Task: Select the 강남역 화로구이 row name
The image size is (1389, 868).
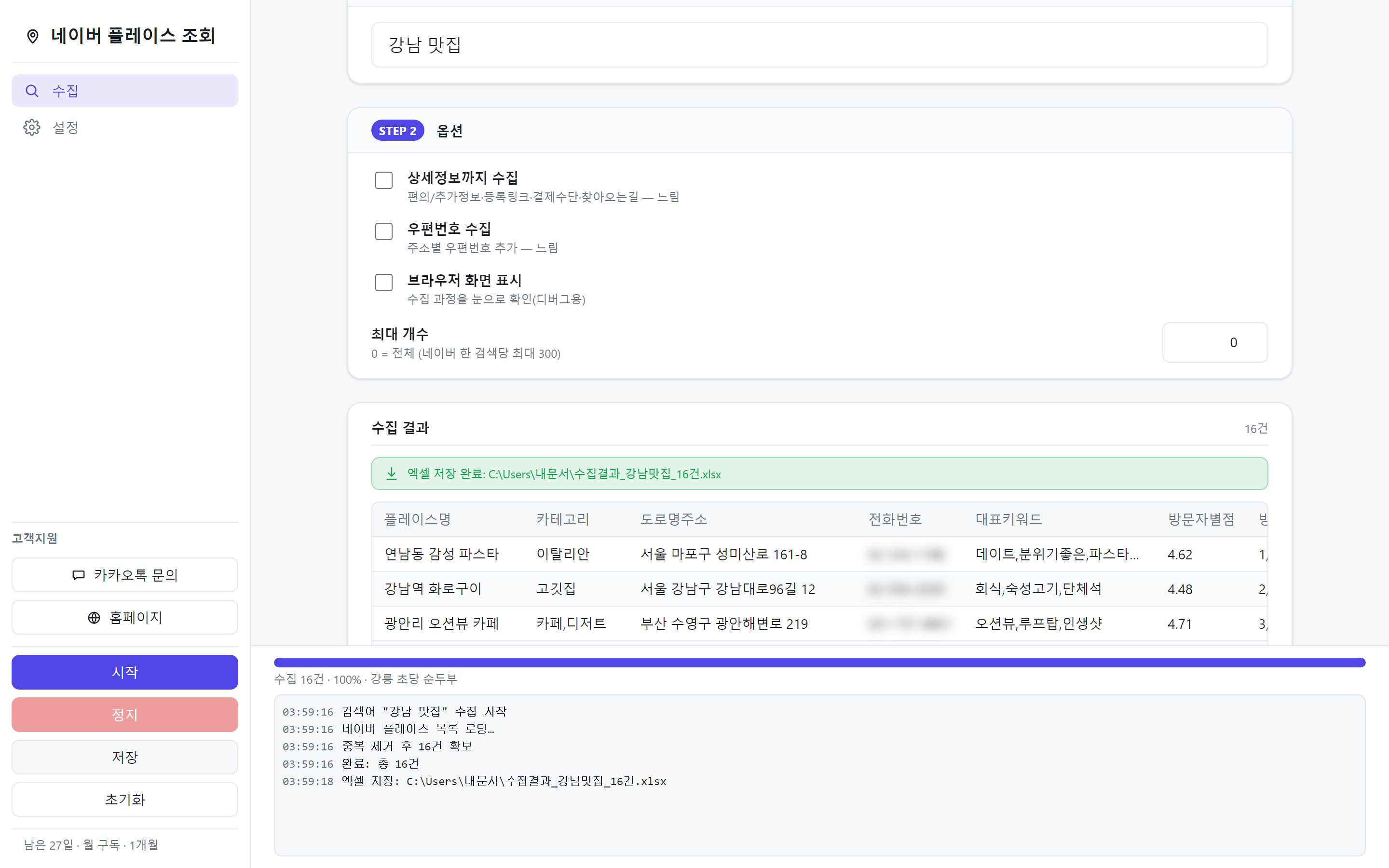Action: [x=433, y=589]
